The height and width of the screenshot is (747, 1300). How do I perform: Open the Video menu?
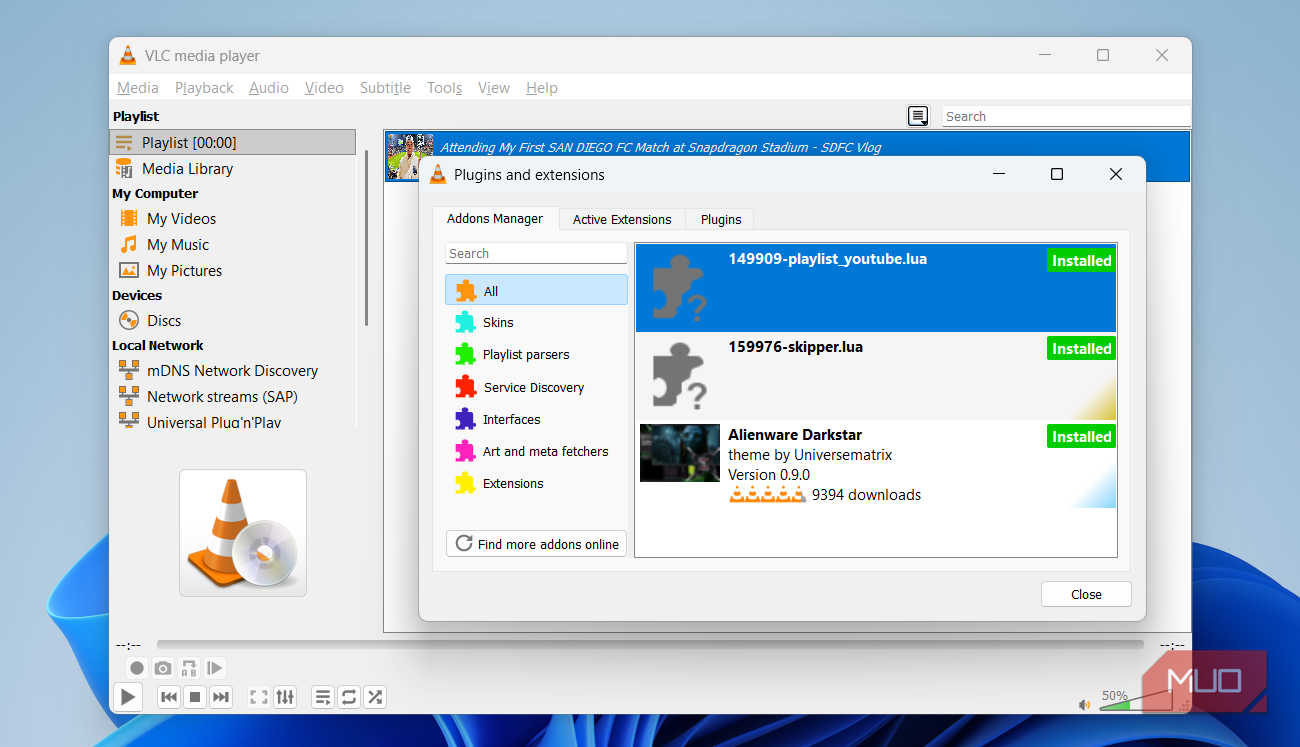(x=324, y=88)
